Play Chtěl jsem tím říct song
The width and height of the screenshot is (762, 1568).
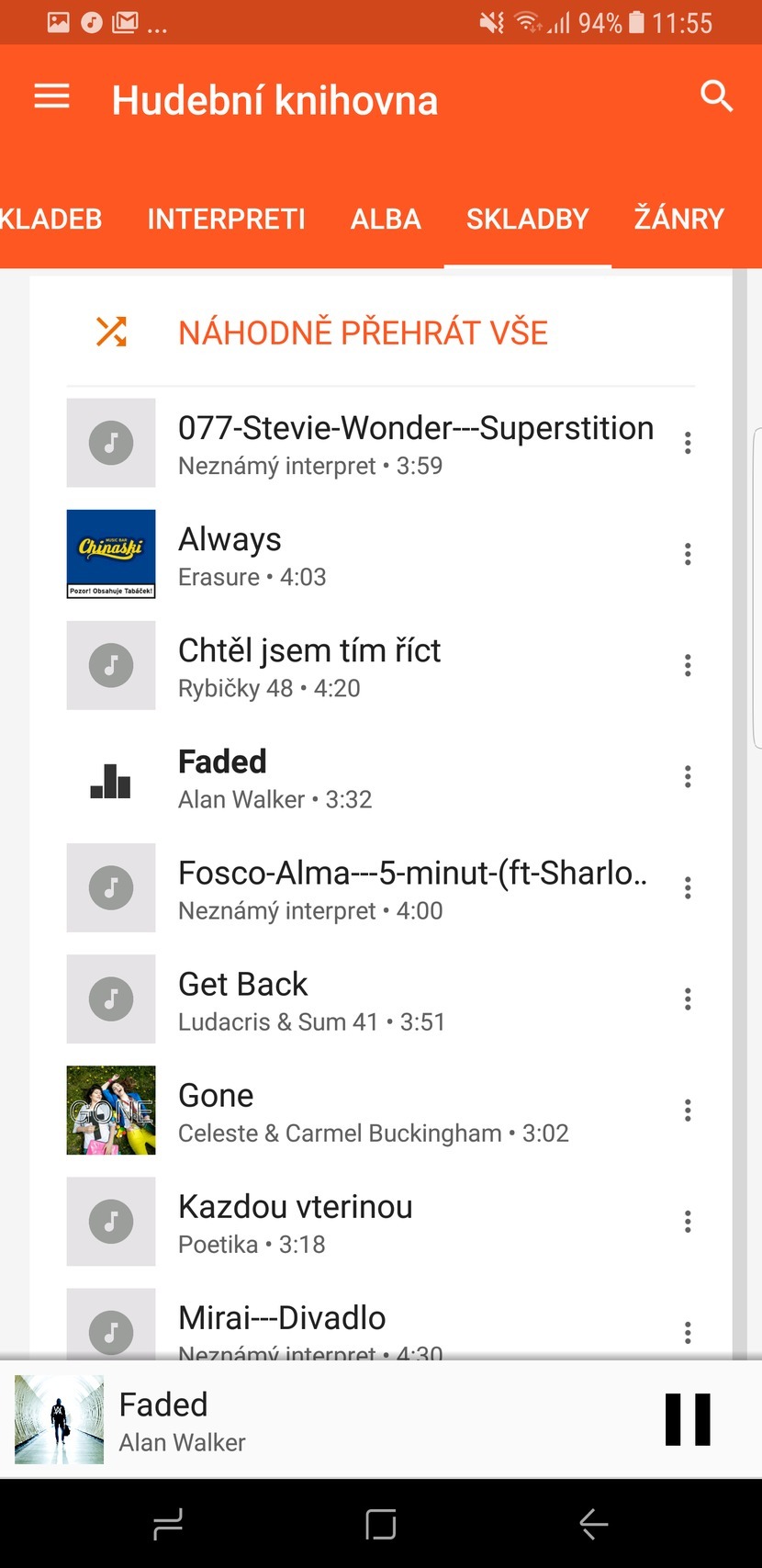point(309,651)
